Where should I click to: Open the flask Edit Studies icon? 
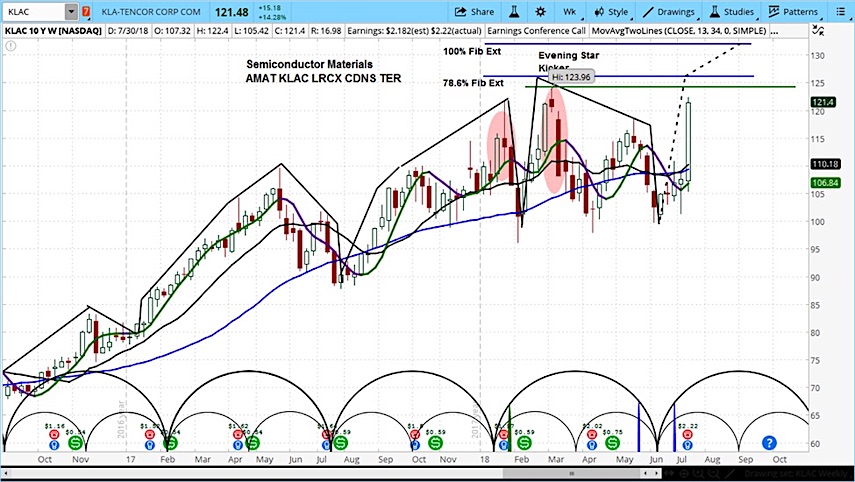point(514,11)
